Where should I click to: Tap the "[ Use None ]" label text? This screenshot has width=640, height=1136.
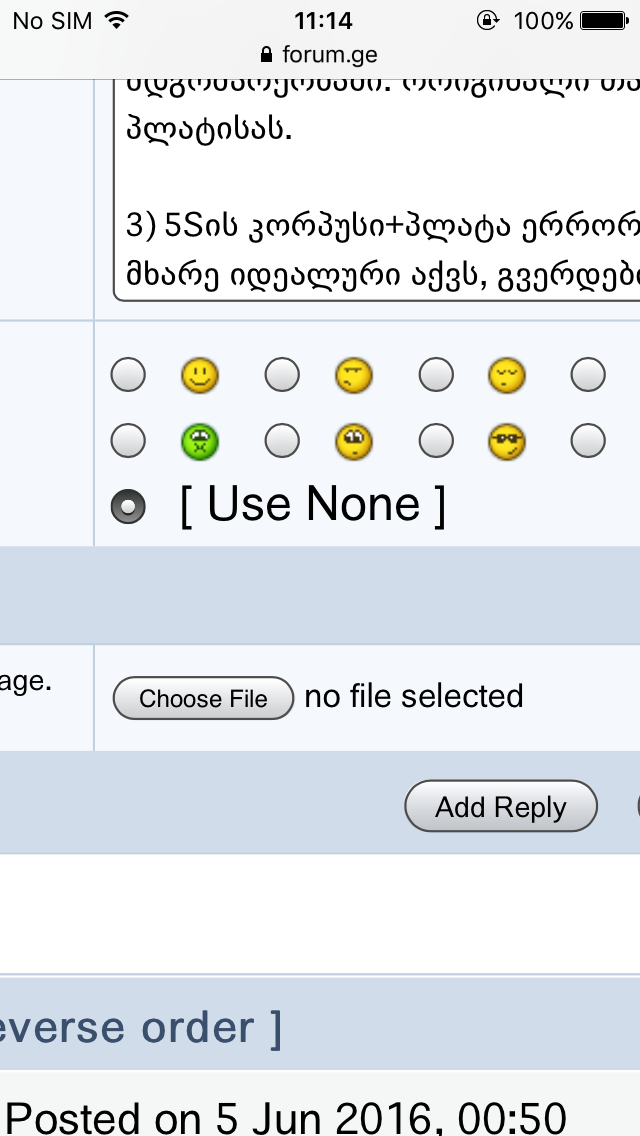coord(313,504)
